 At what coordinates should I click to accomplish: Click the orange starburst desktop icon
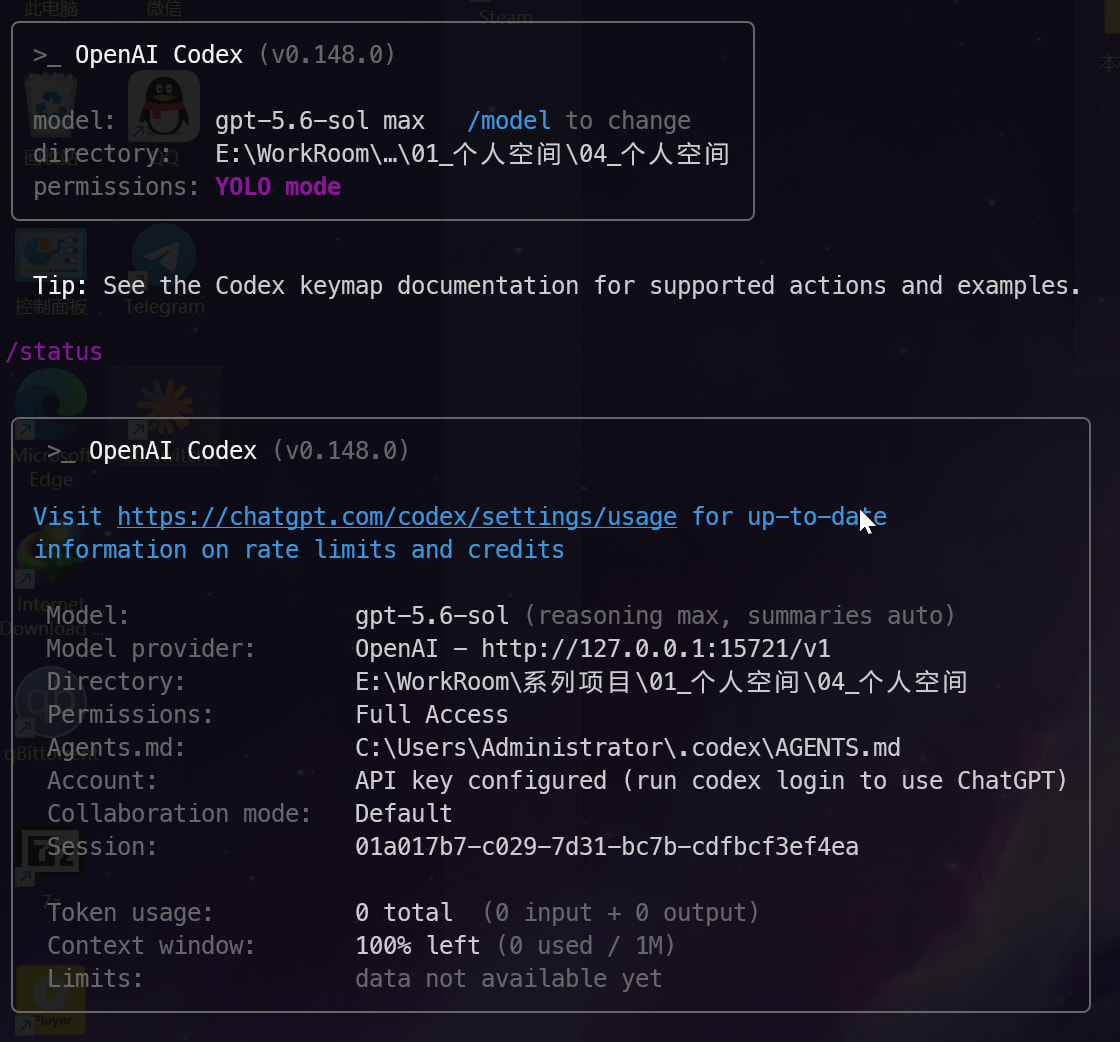click(x=164, y=407)
